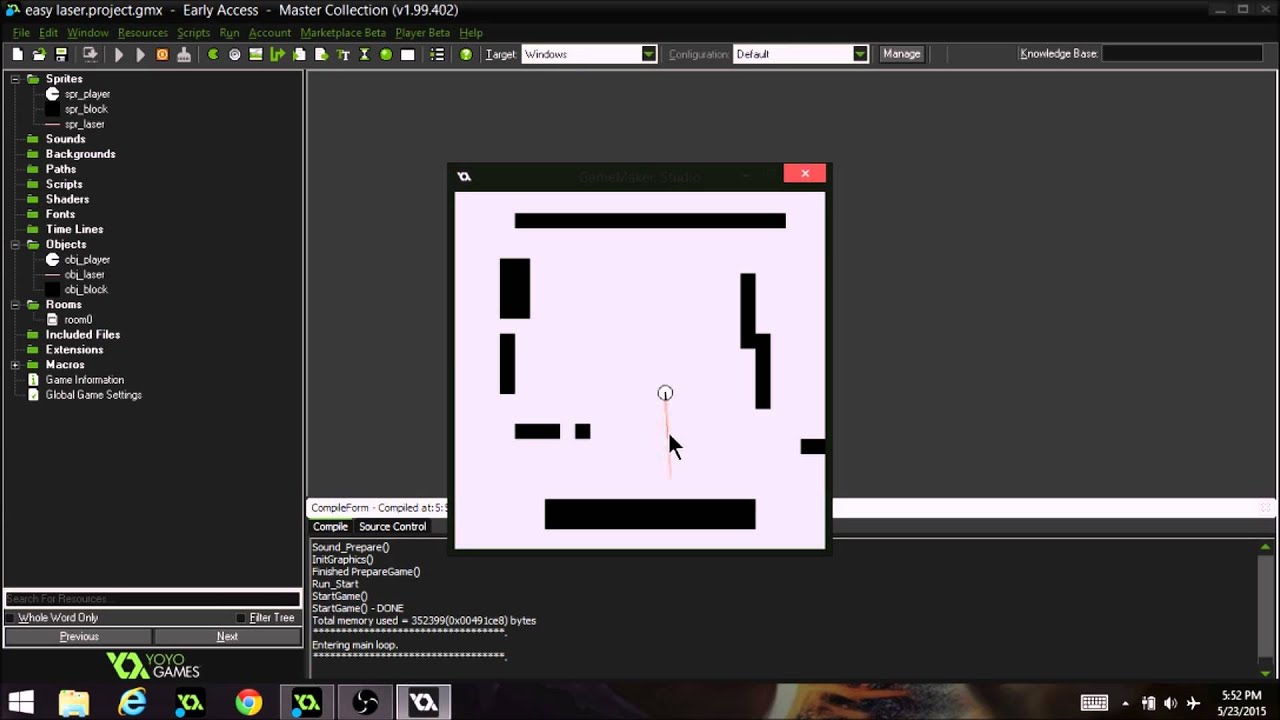This screenshot has height=720, width=1280.
Task: Click the Create application export icon
Action: click(90, 54)
